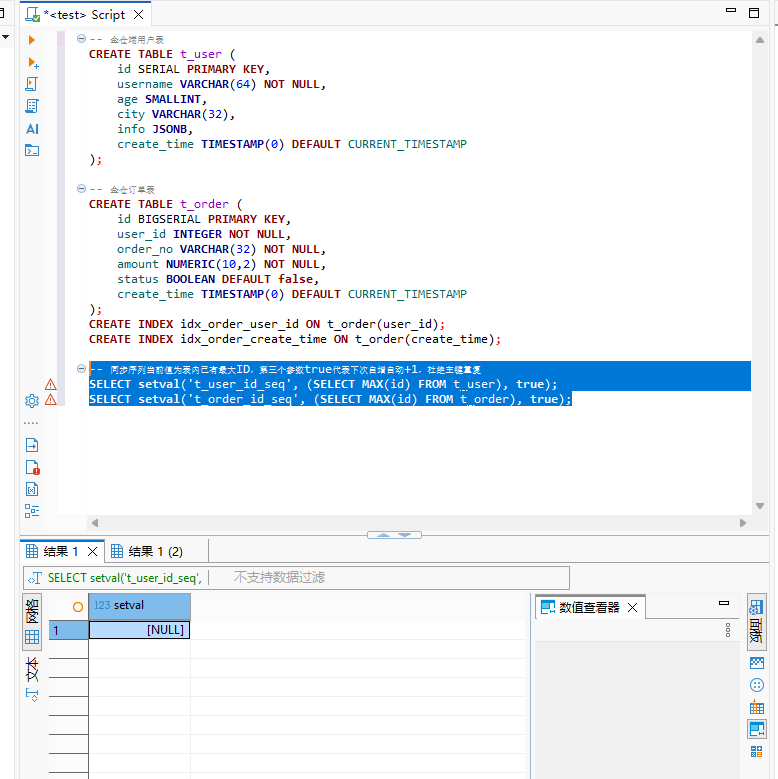Run the whole SQL script icon
The height and width of the screenshot is (779, 778).
point(32,84)
